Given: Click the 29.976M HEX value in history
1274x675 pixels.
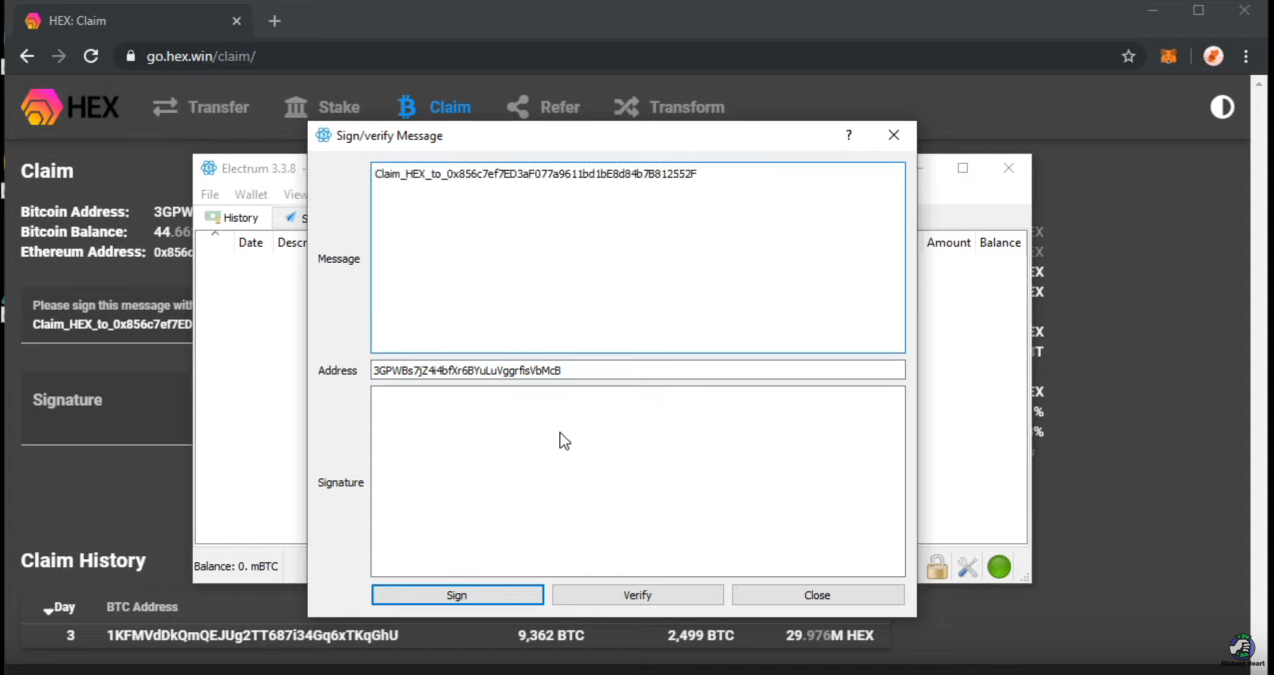Looking at the screenshot, I should click(x=830, y=635).
